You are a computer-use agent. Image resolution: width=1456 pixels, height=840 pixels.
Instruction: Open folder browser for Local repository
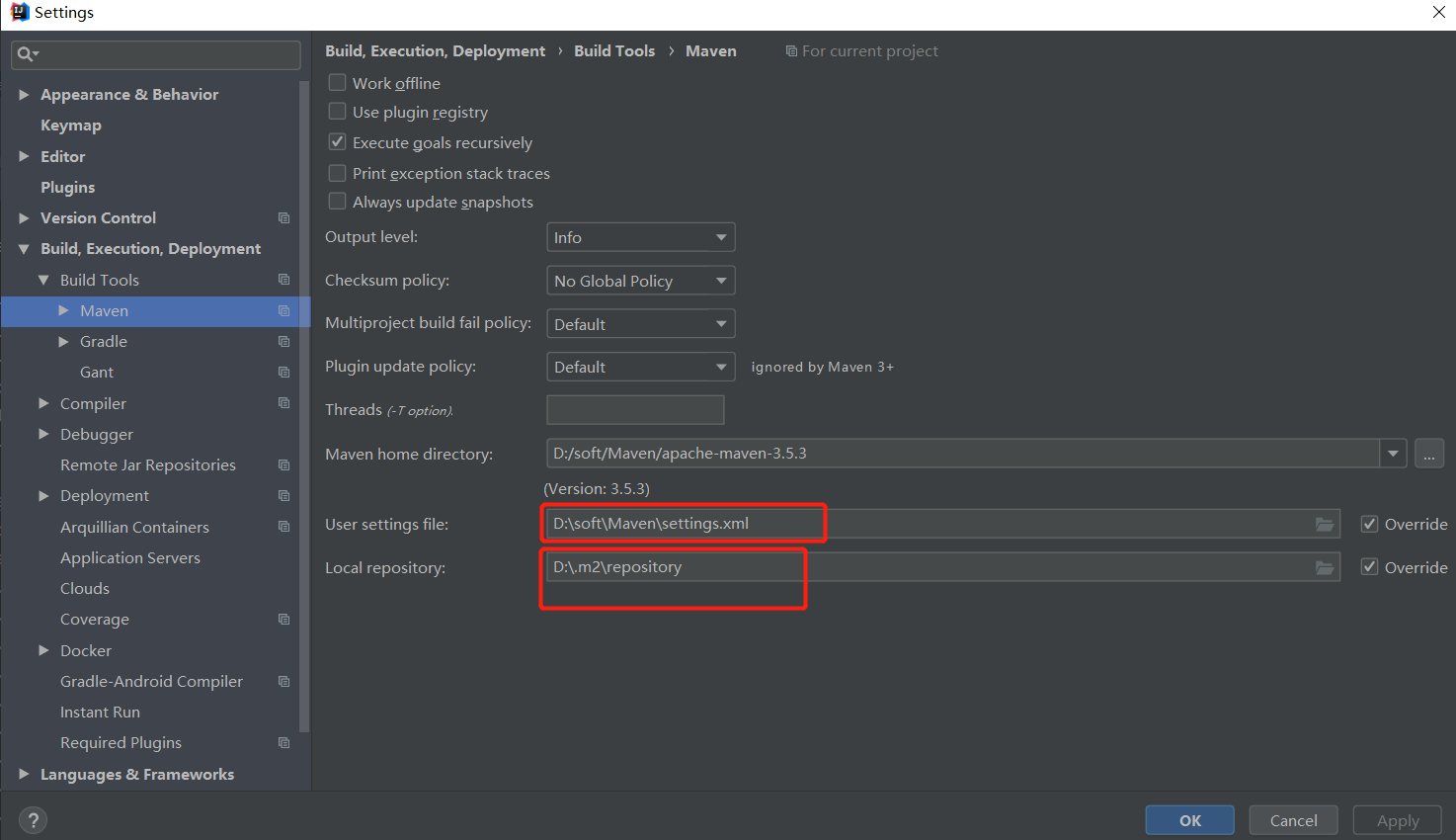(1324, 566)
